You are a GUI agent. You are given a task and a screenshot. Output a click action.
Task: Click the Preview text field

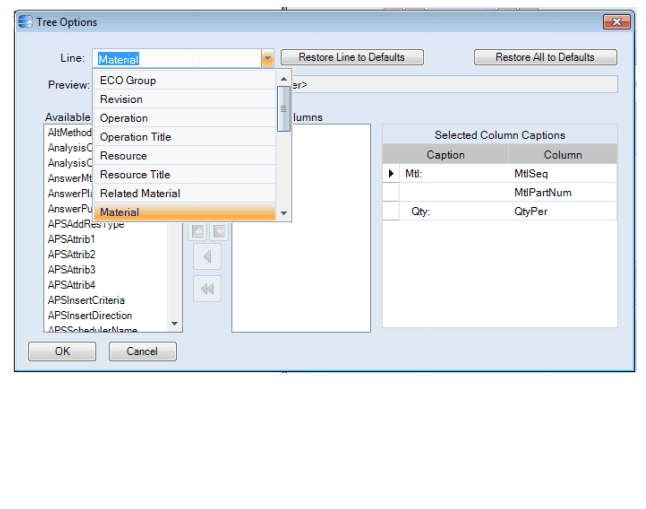454,84
